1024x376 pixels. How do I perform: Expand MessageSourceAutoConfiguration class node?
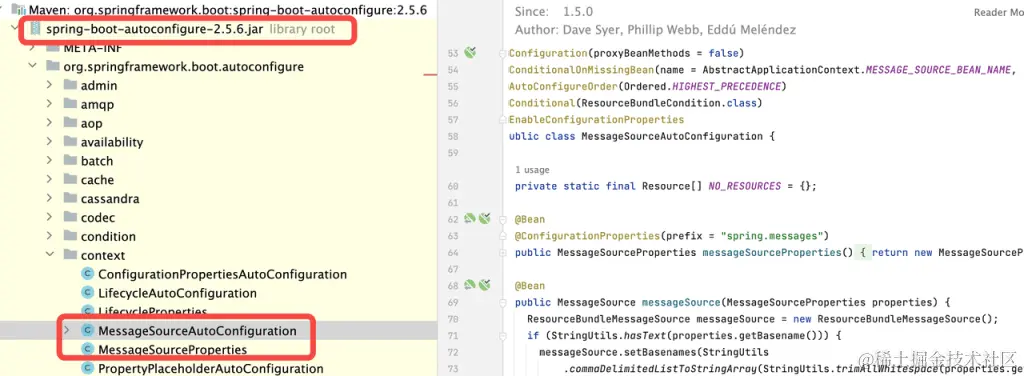pyautogui.click(x=67, y=331)
